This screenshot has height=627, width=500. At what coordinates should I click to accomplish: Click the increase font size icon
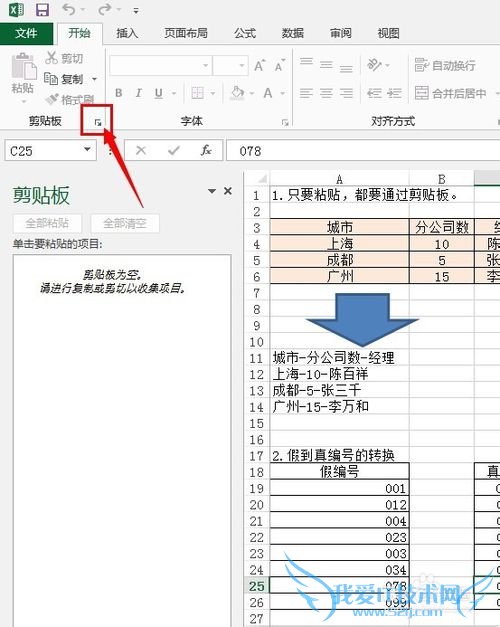259,65
